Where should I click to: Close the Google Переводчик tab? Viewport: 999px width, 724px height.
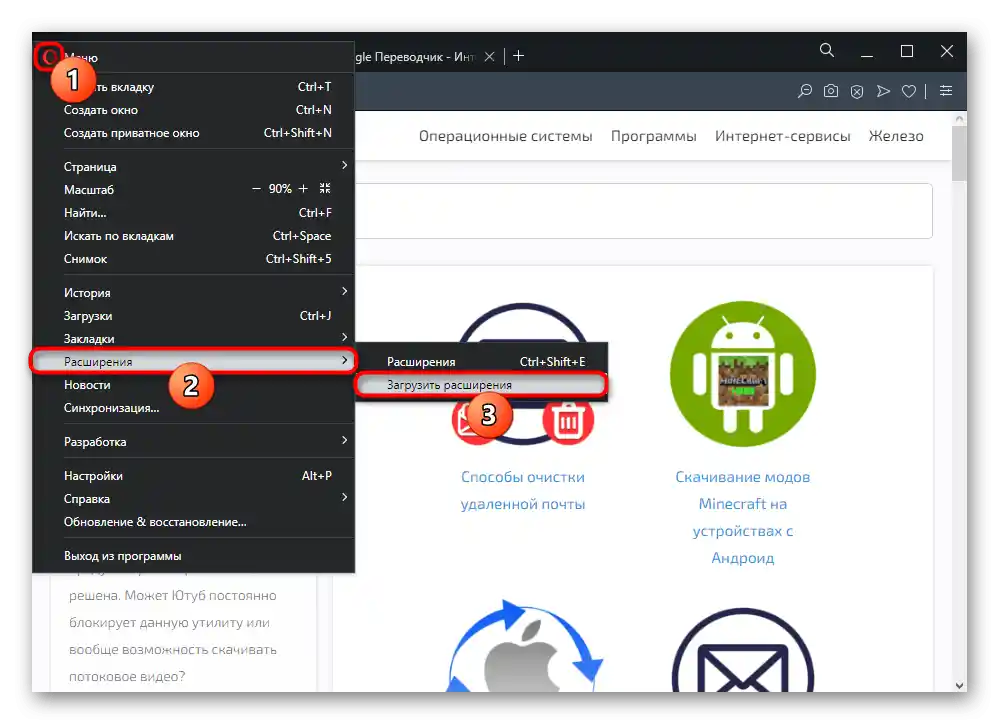point(489,57)
